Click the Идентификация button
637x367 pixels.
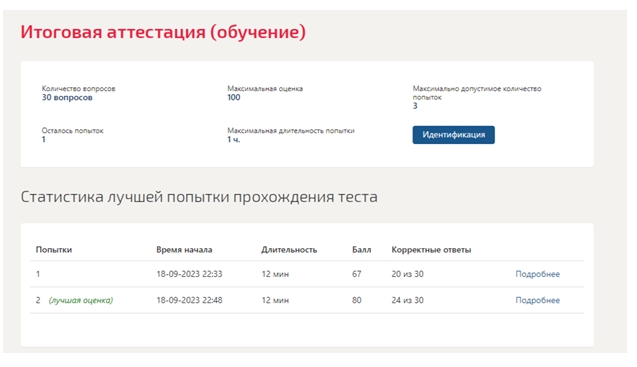click(453, 135)
